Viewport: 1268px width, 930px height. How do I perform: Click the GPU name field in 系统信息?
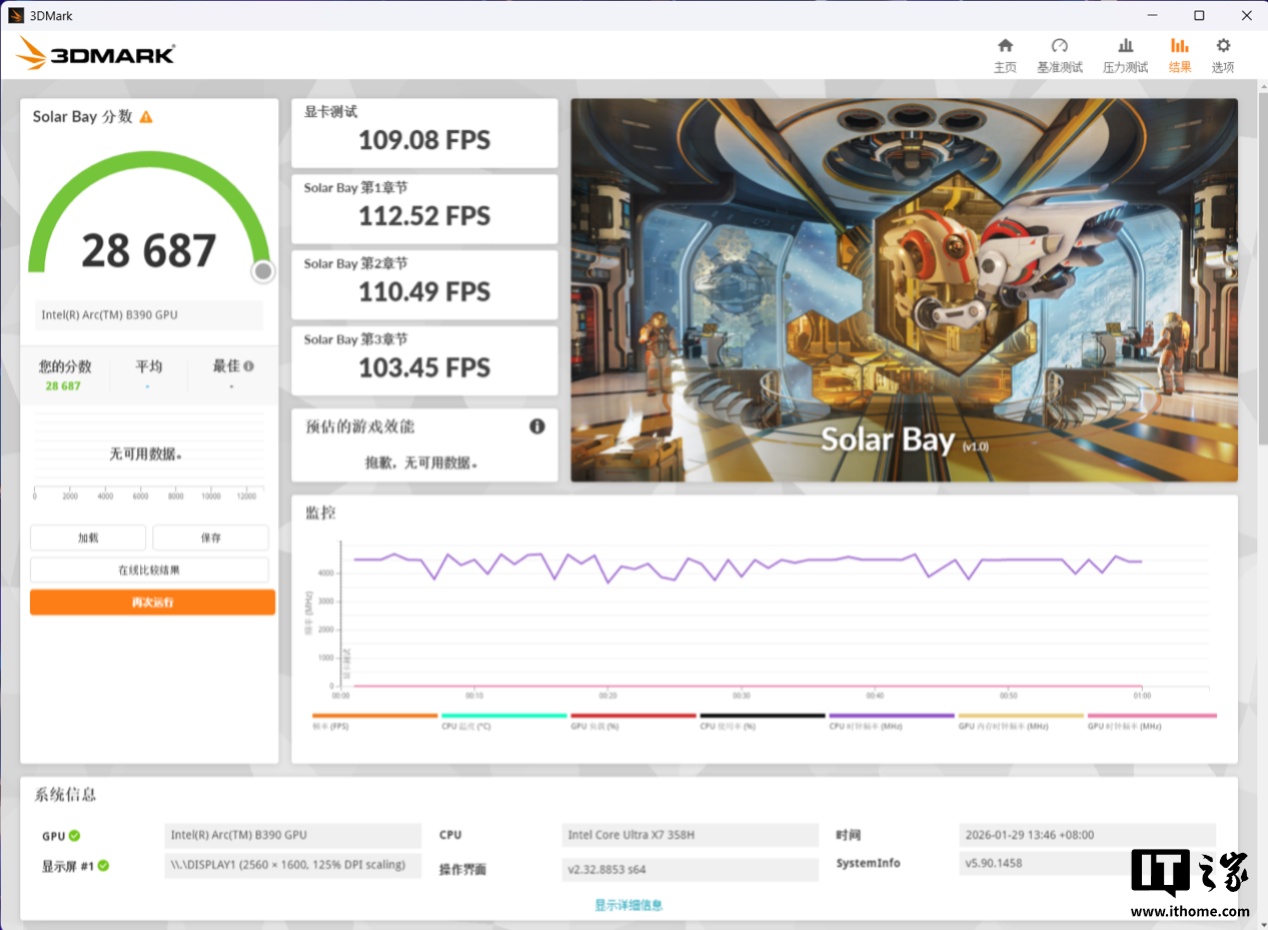293,835
